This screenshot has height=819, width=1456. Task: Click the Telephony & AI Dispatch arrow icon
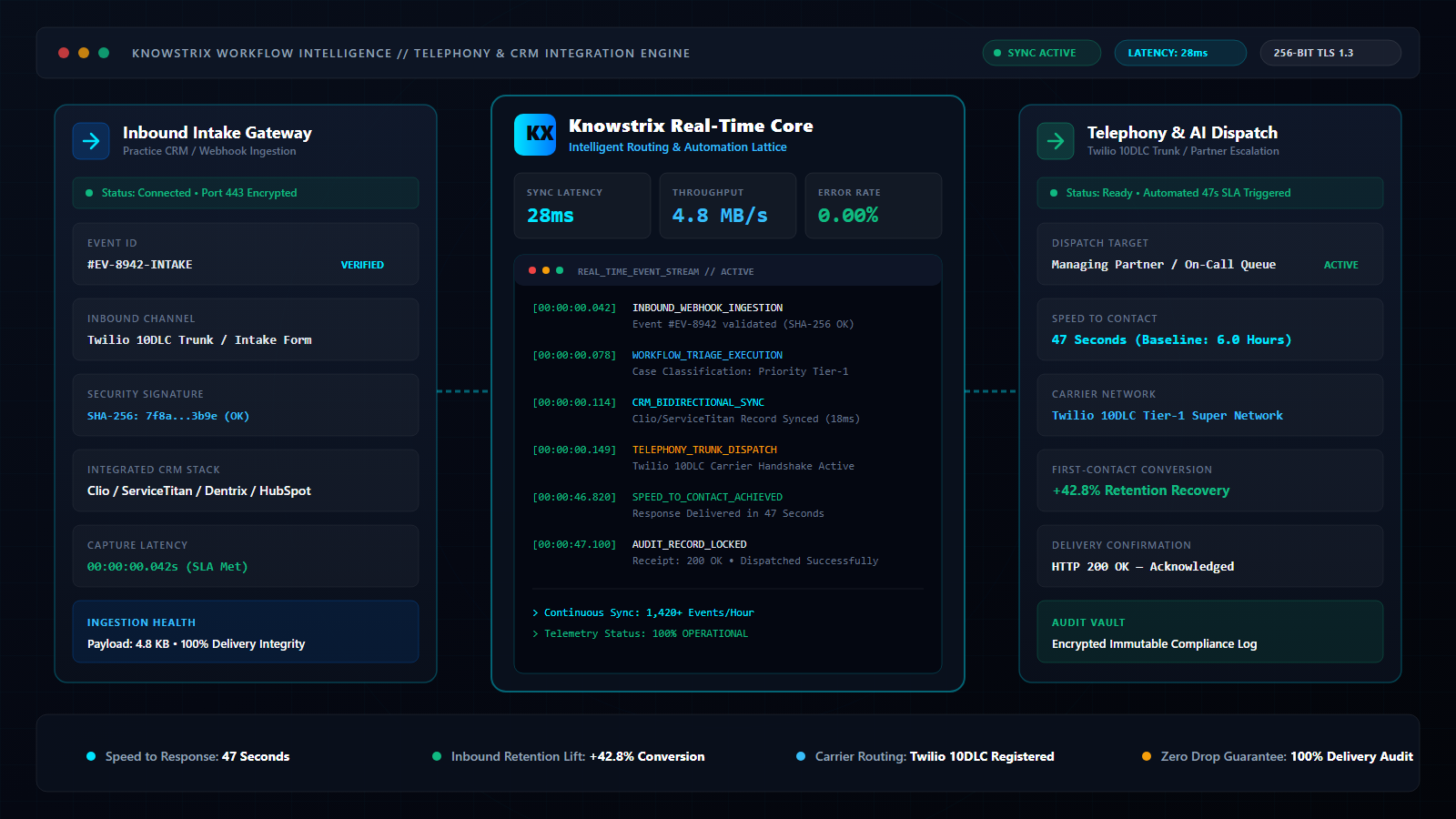click(1056, 141)
